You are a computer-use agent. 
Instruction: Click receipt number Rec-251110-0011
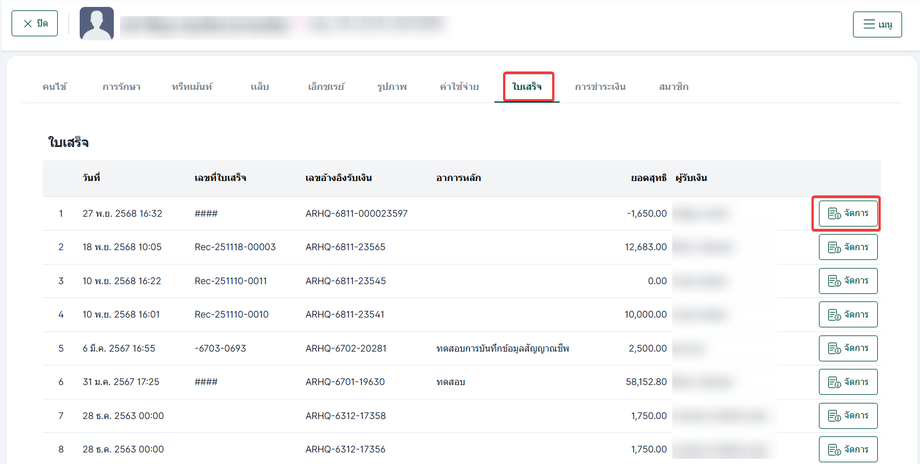point(231,281)
